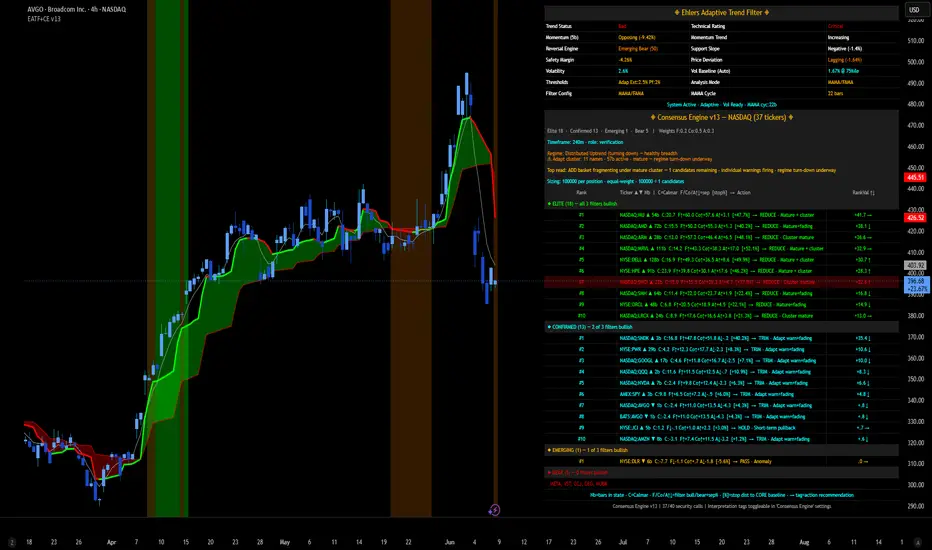The image size is (932, 550).
Task: Click the purple earnings lightning marker on timeline
Action: coord(494,510)
